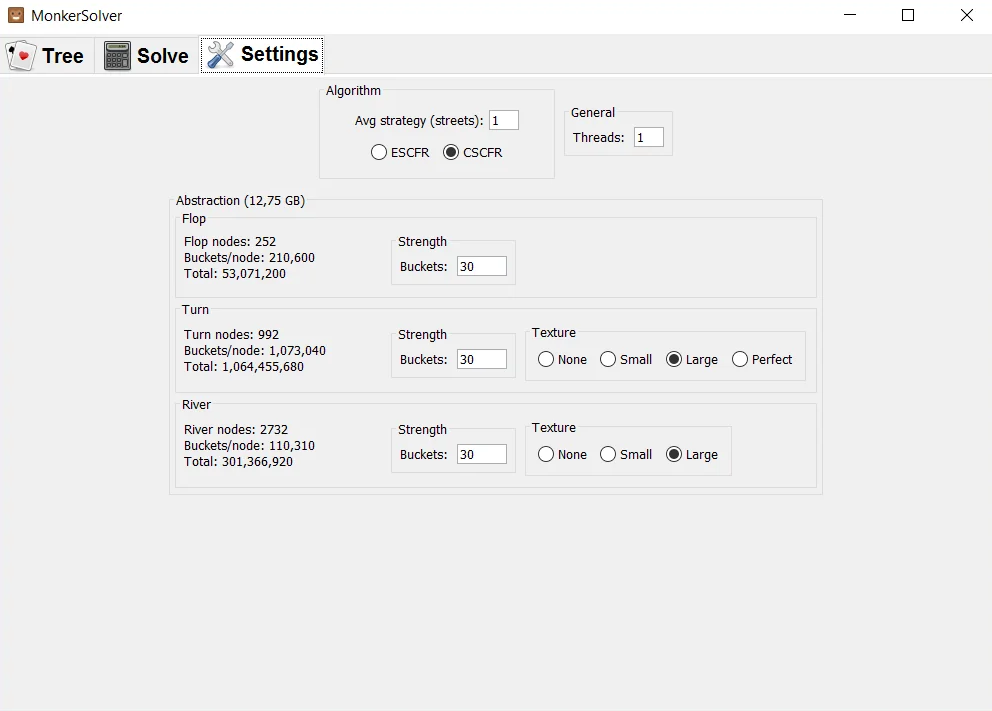
Task: Select Large texture for River
Action: pyautogui.click(x=691, y=454)
